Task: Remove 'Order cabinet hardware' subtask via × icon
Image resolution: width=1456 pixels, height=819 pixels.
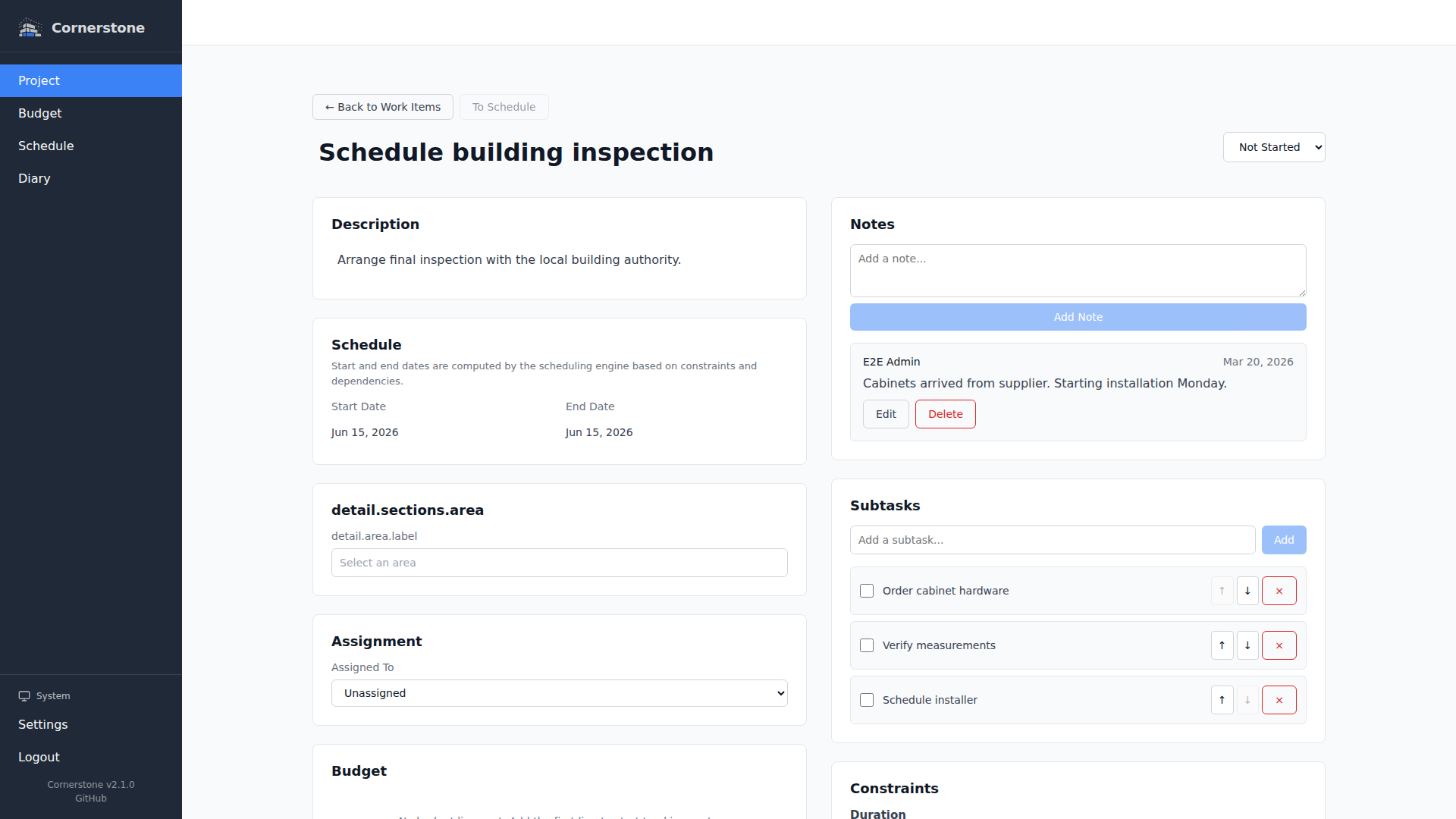Action: [1279, 591]
